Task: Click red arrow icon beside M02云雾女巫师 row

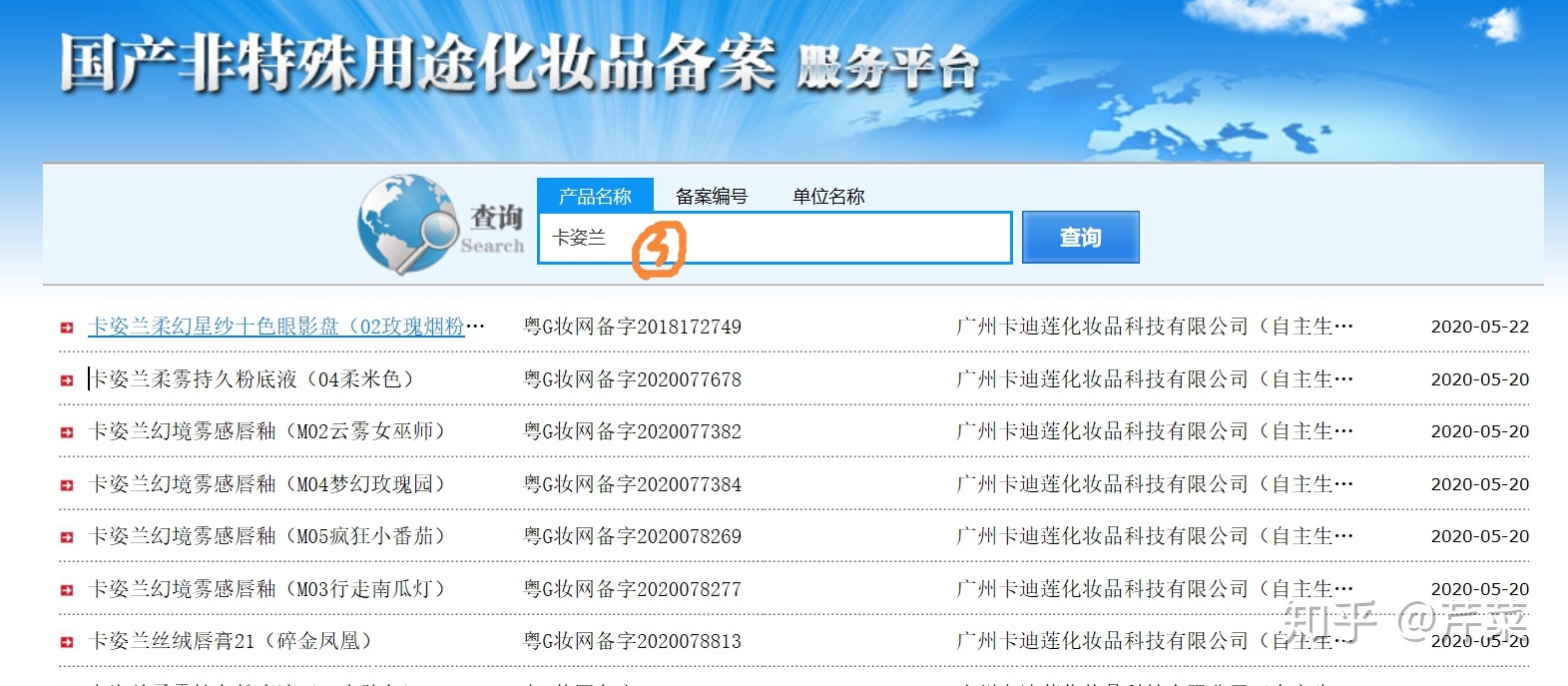Action: pos(67,432)
